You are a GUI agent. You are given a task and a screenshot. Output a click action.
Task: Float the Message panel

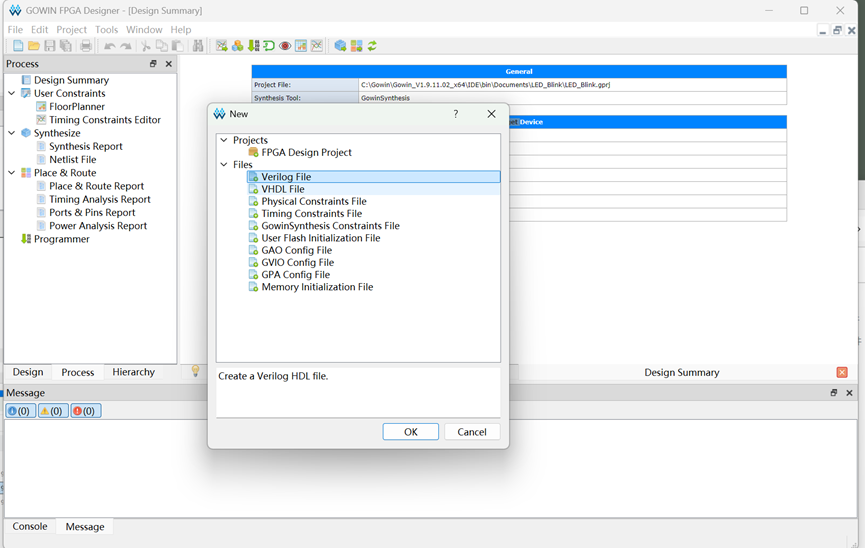(x=834, y=393)
